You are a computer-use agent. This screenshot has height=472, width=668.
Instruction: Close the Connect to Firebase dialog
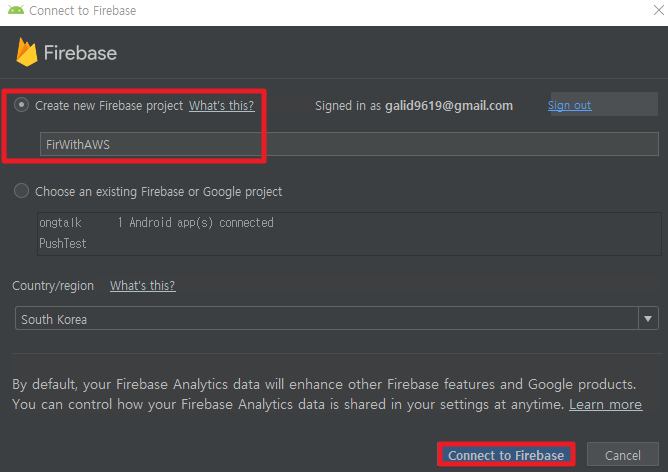(x=659, y=10)
